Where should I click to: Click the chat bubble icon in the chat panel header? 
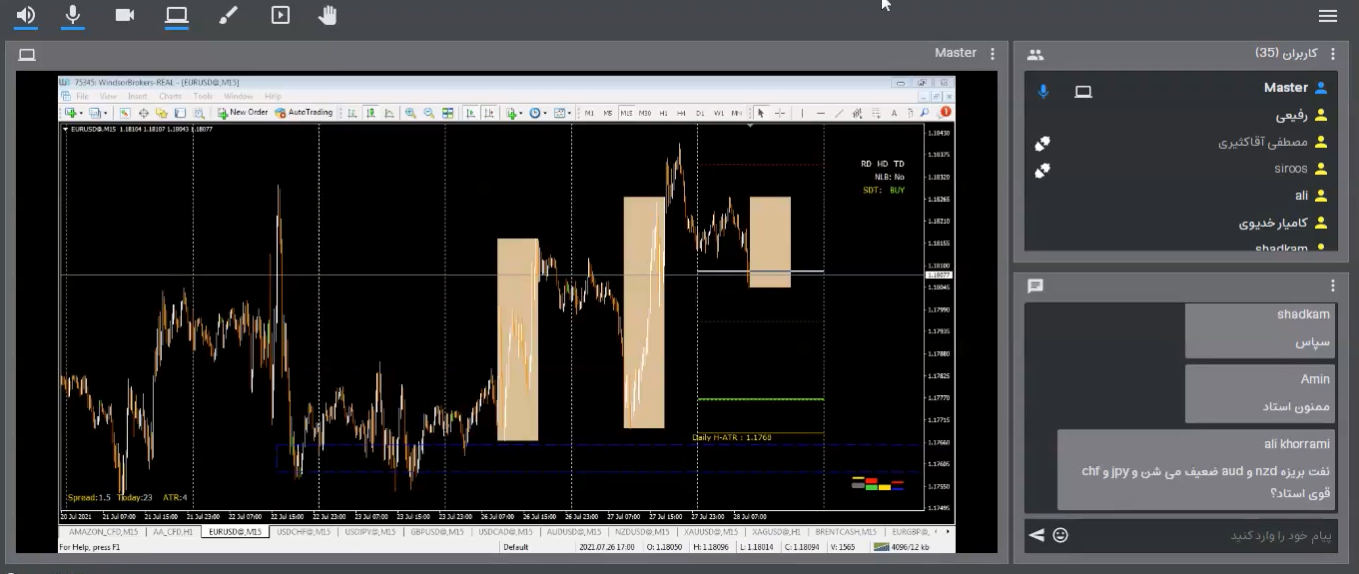(1035, 286)
